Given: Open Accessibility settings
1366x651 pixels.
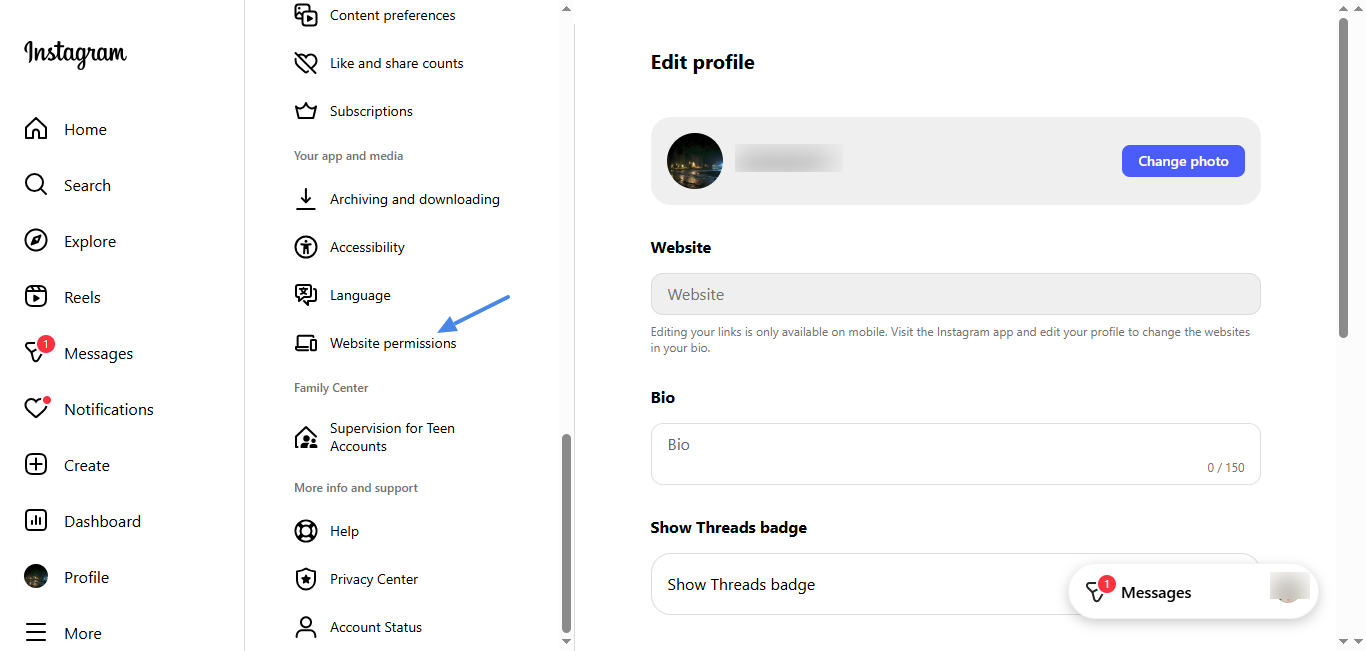Looking at the screenshot, I should pyautogui.click(x=367, y=247).
